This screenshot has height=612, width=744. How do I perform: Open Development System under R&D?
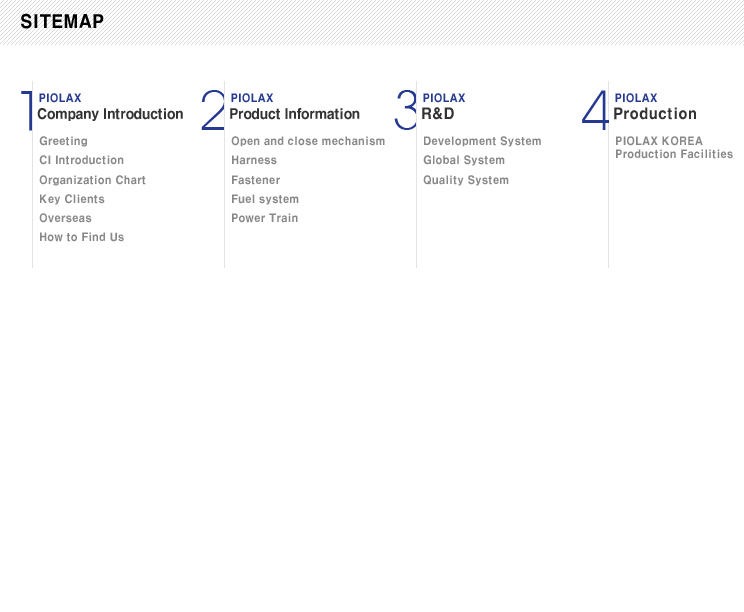482,141
